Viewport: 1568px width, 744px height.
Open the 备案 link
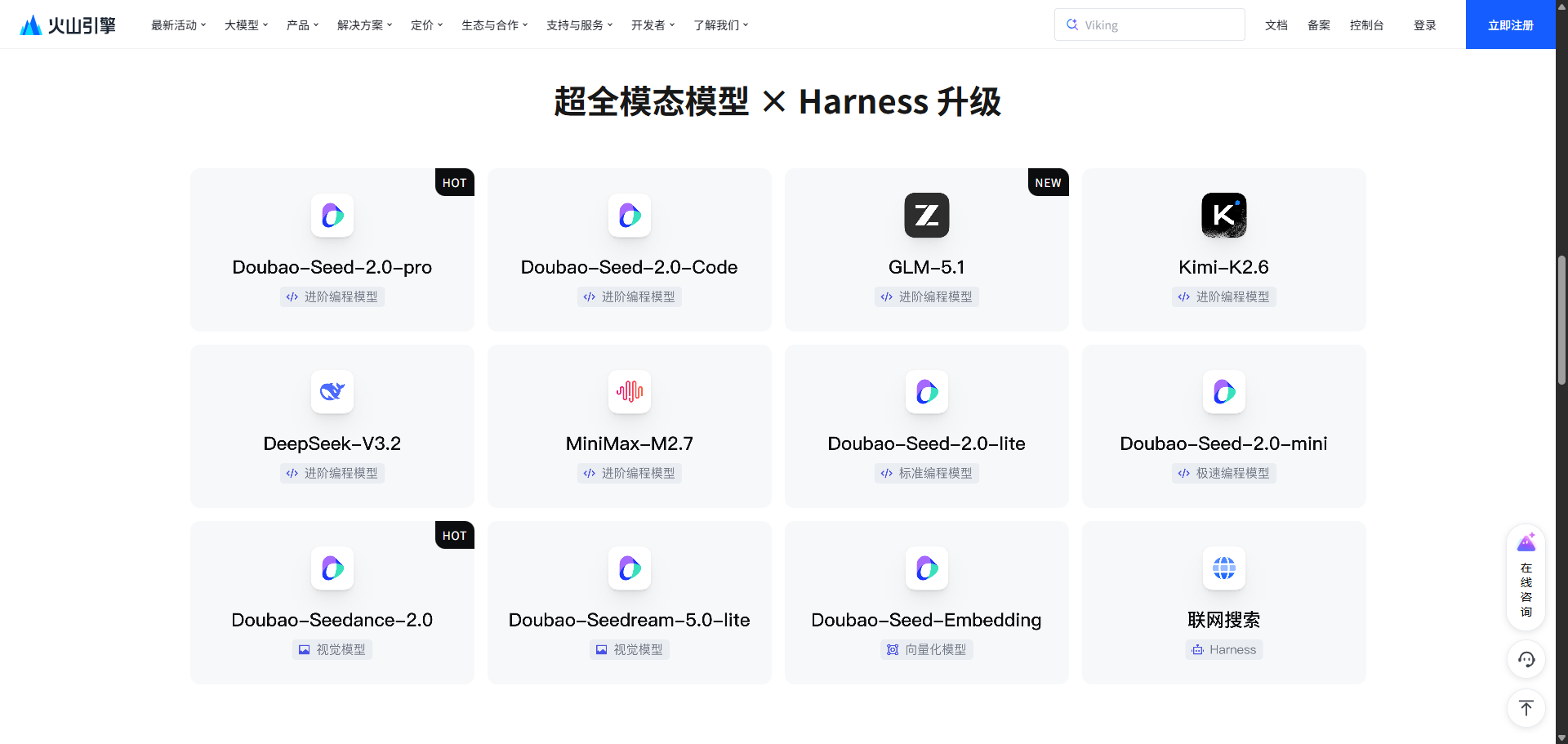tap(1318, 25)
